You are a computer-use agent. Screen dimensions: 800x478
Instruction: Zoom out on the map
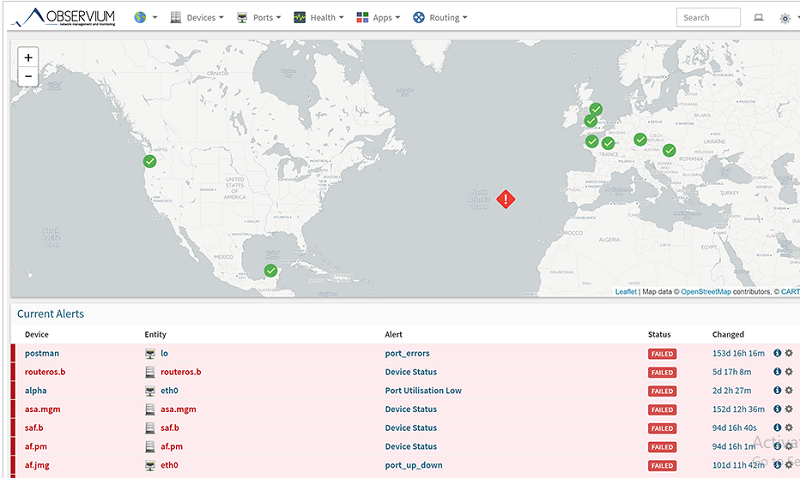28,76
